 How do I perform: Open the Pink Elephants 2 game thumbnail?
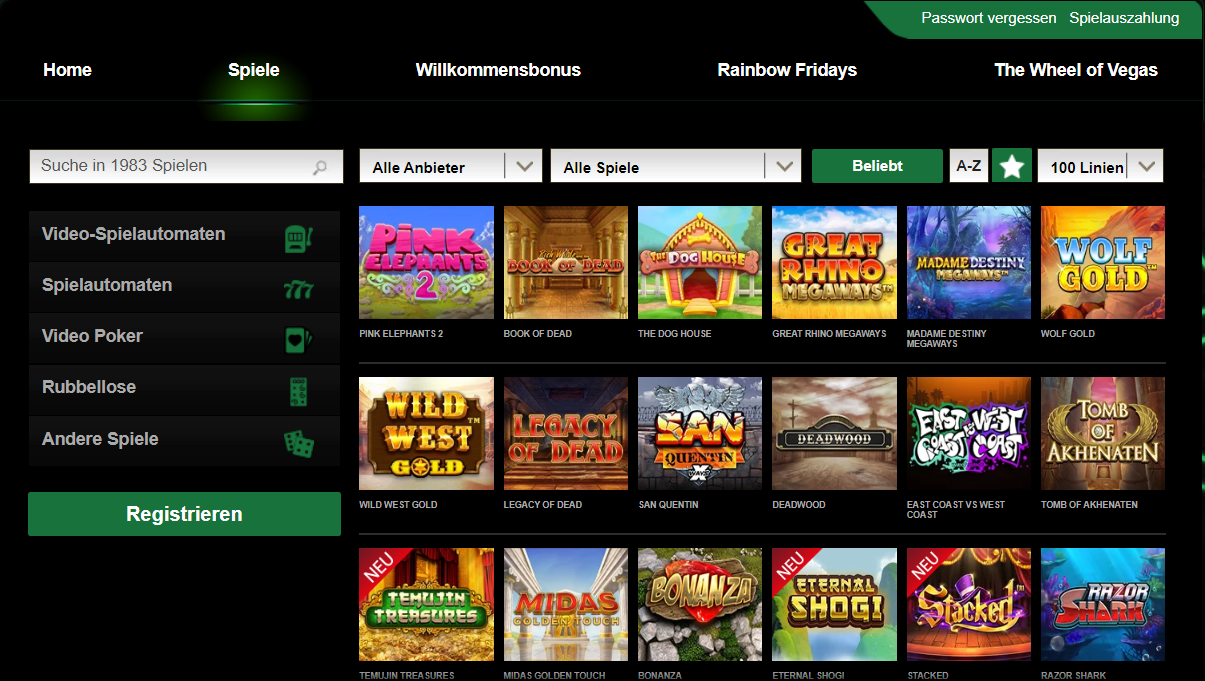click(x=426, y=262)
